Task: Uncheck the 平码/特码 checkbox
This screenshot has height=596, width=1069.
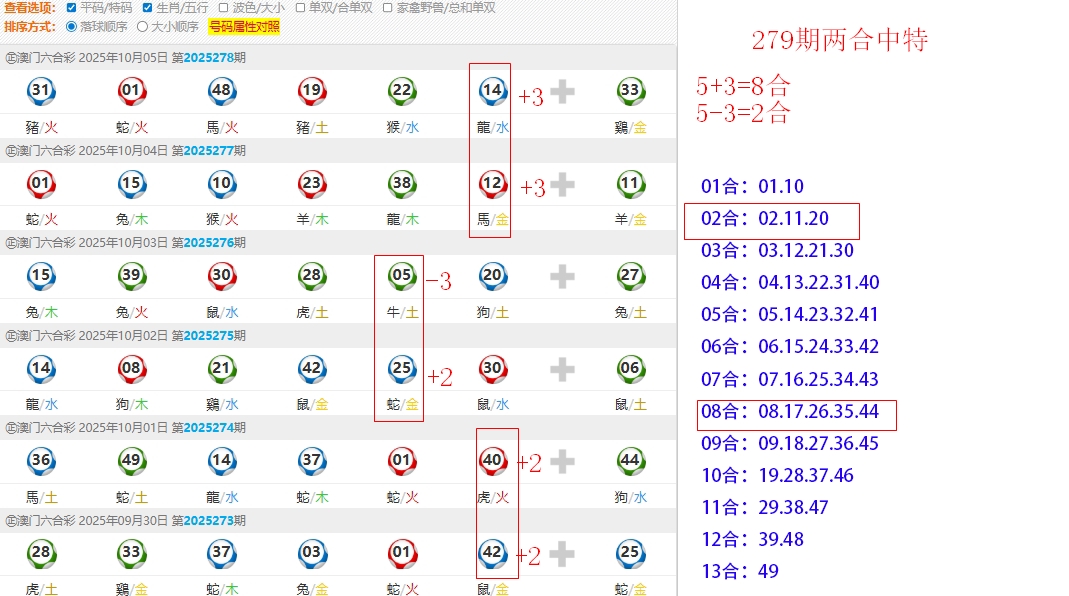Action: 70,8
